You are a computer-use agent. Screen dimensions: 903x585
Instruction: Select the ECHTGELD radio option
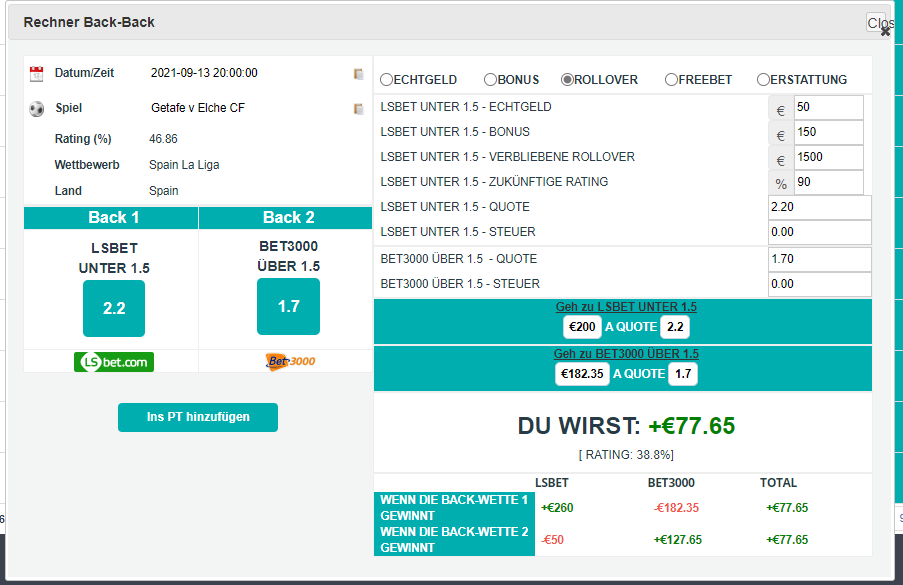(386, 79)
